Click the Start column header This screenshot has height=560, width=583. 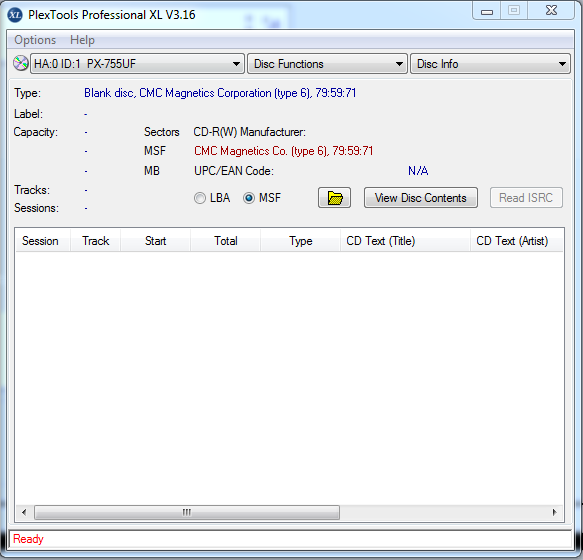point(155,241)
